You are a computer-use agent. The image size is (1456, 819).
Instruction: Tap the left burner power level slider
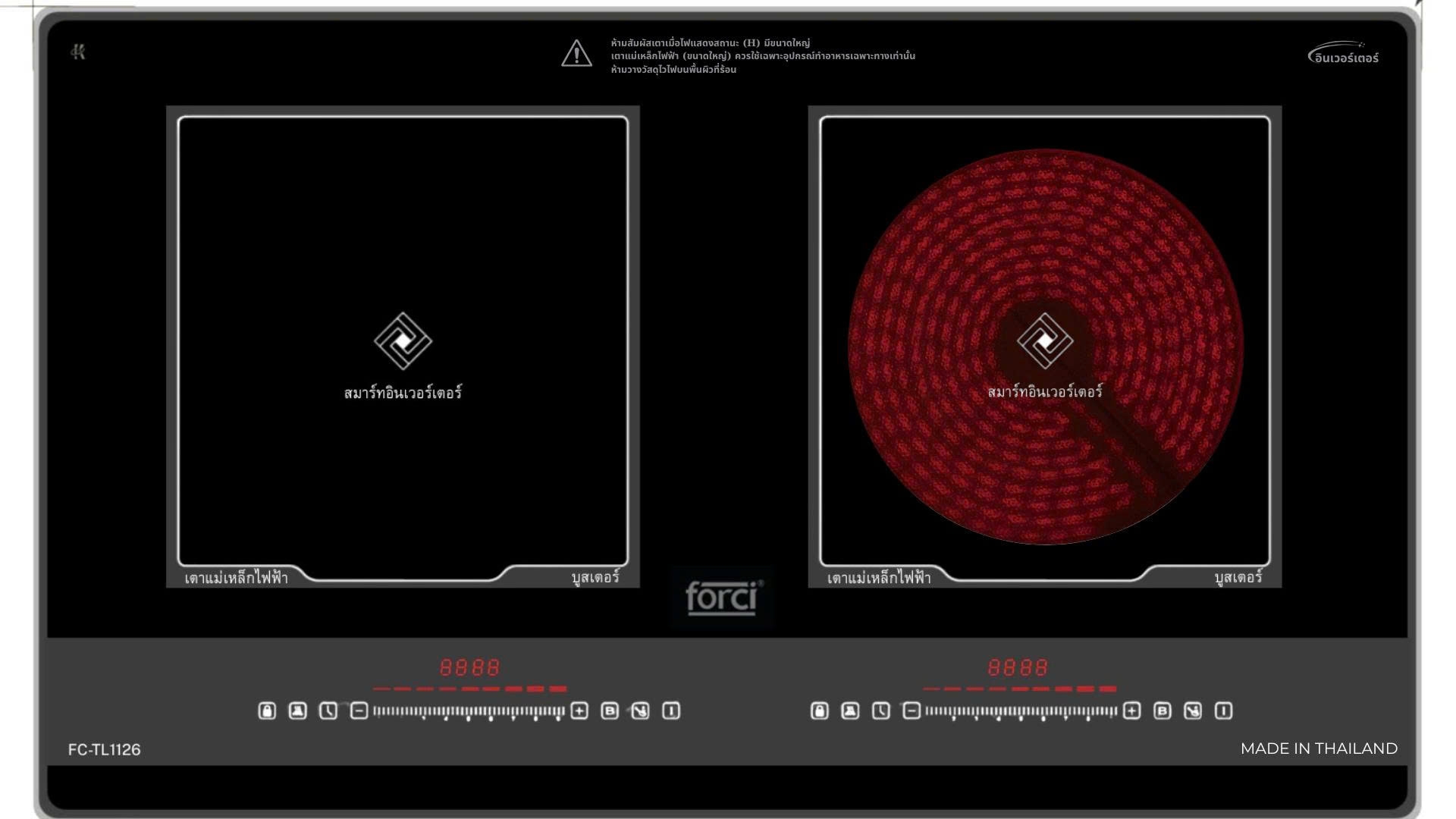pyautogui.click(x=469, y=711)
